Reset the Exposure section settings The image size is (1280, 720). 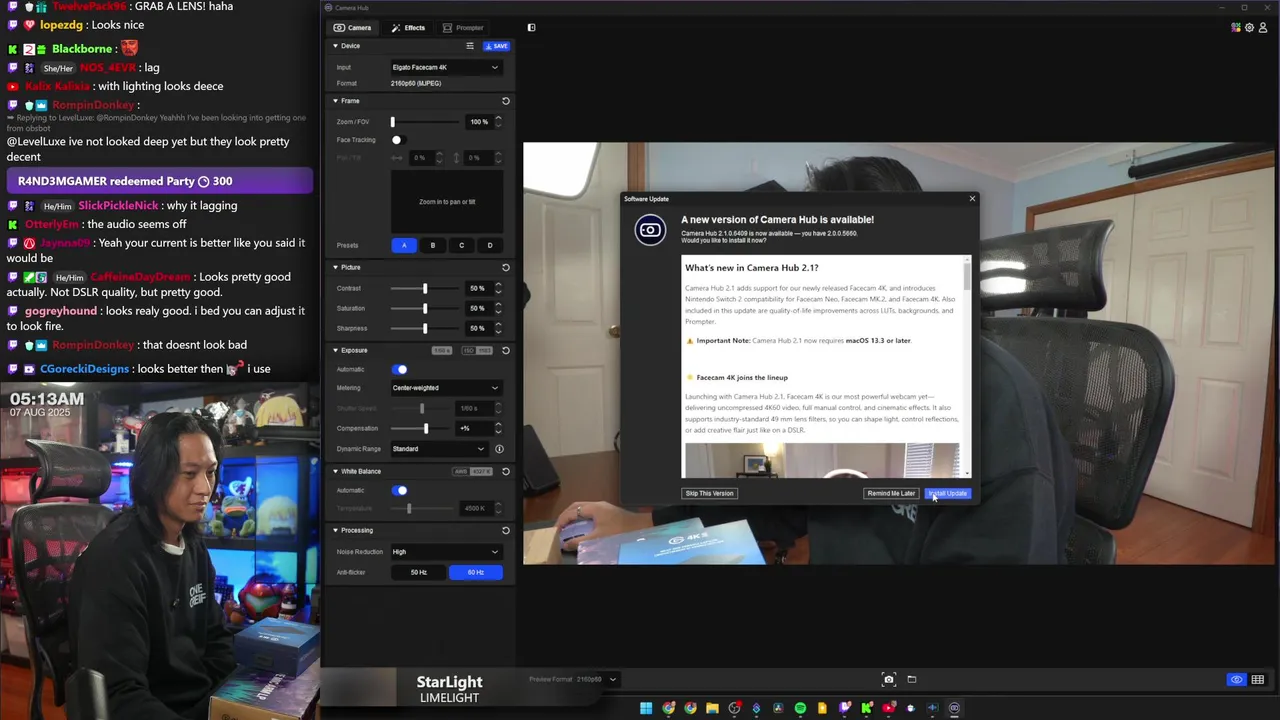[x=505, y=350]
